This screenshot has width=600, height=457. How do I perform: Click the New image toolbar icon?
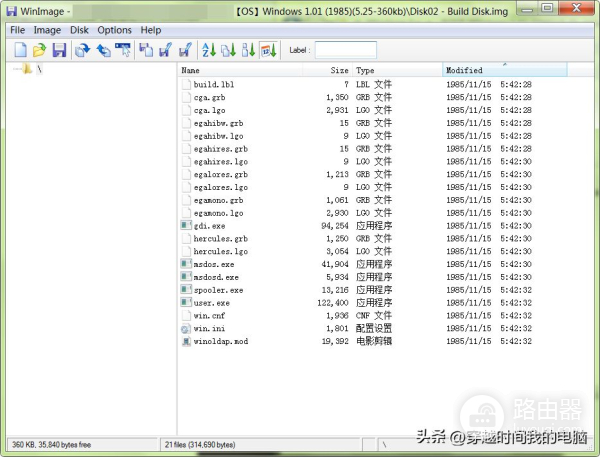20,50
